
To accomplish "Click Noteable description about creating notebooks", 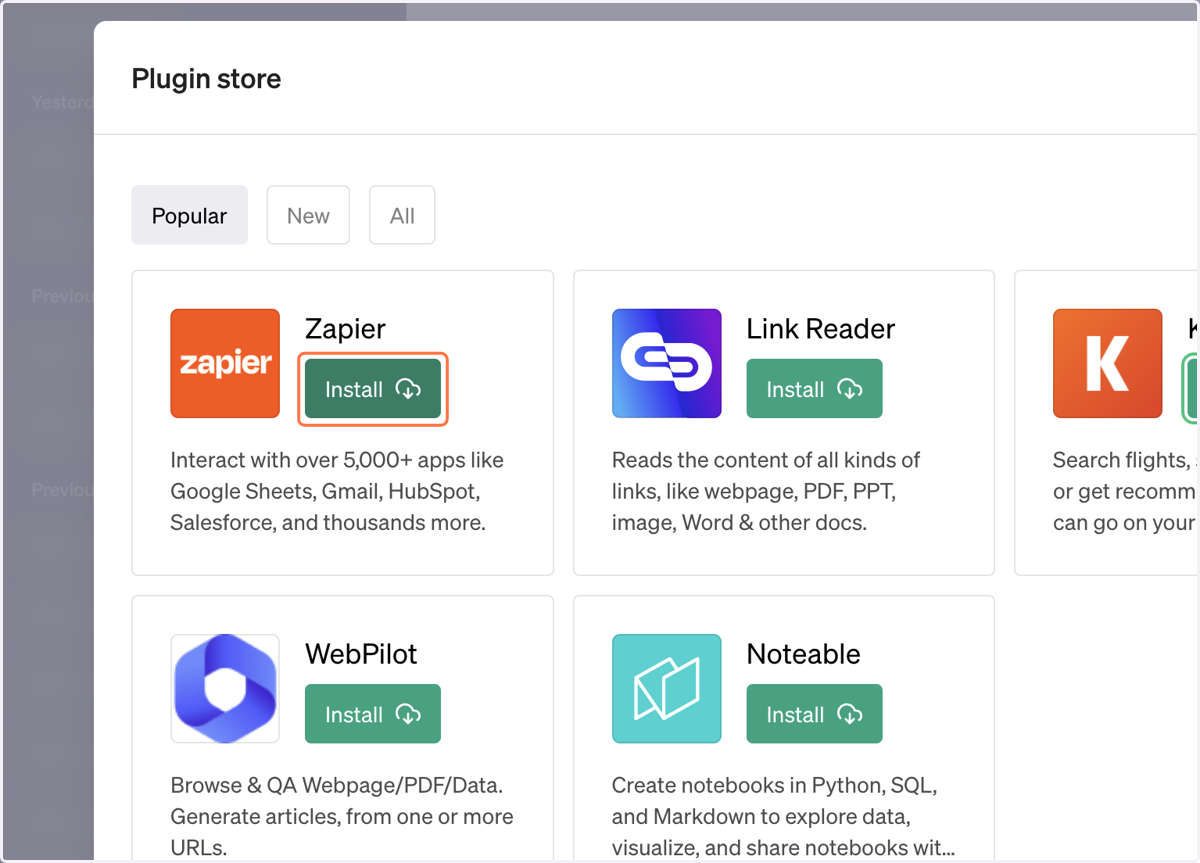I will [784, 816].
